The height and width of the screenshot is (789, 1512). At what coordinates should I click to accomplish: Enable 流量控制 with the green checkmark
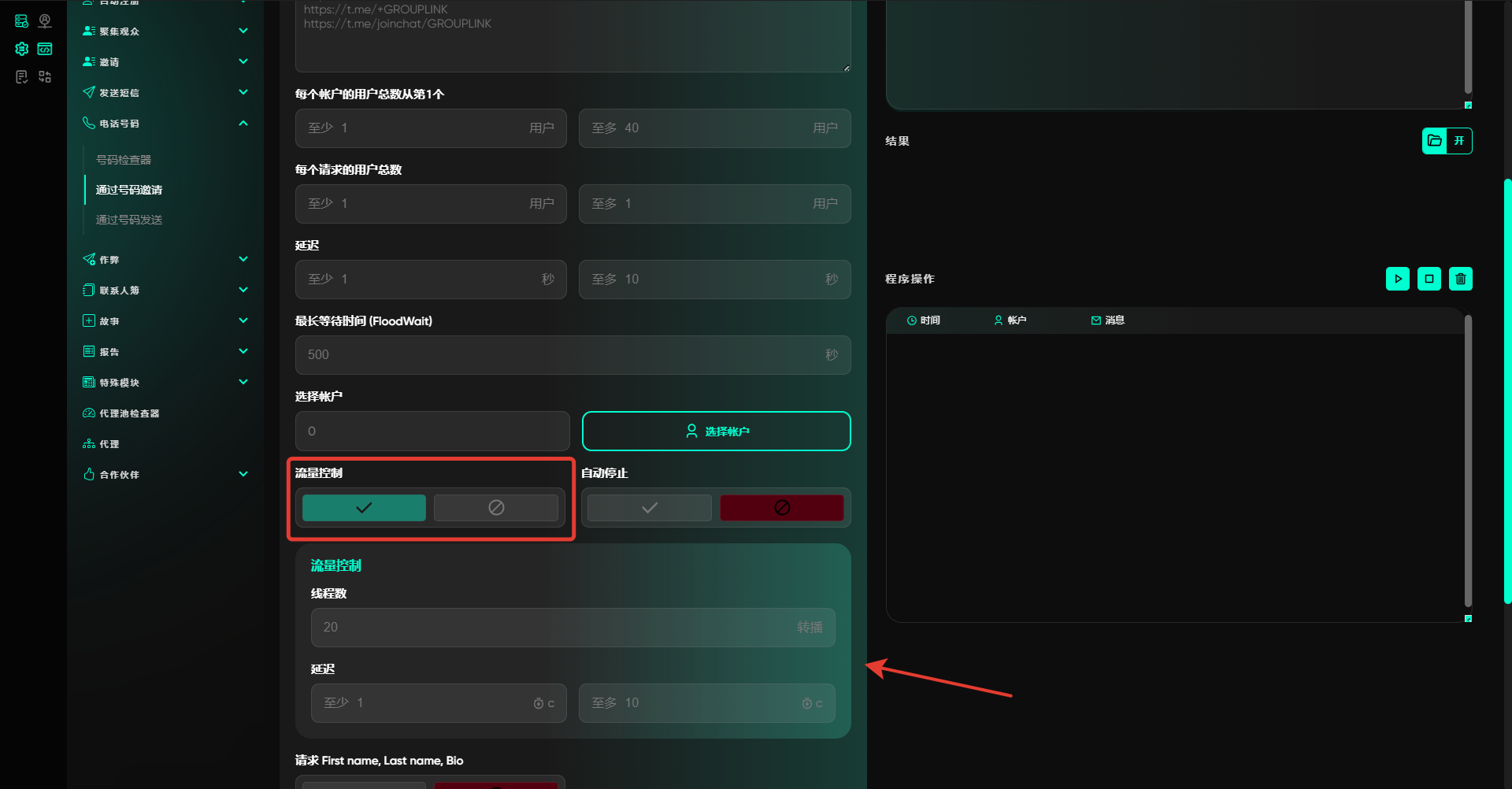364,508
